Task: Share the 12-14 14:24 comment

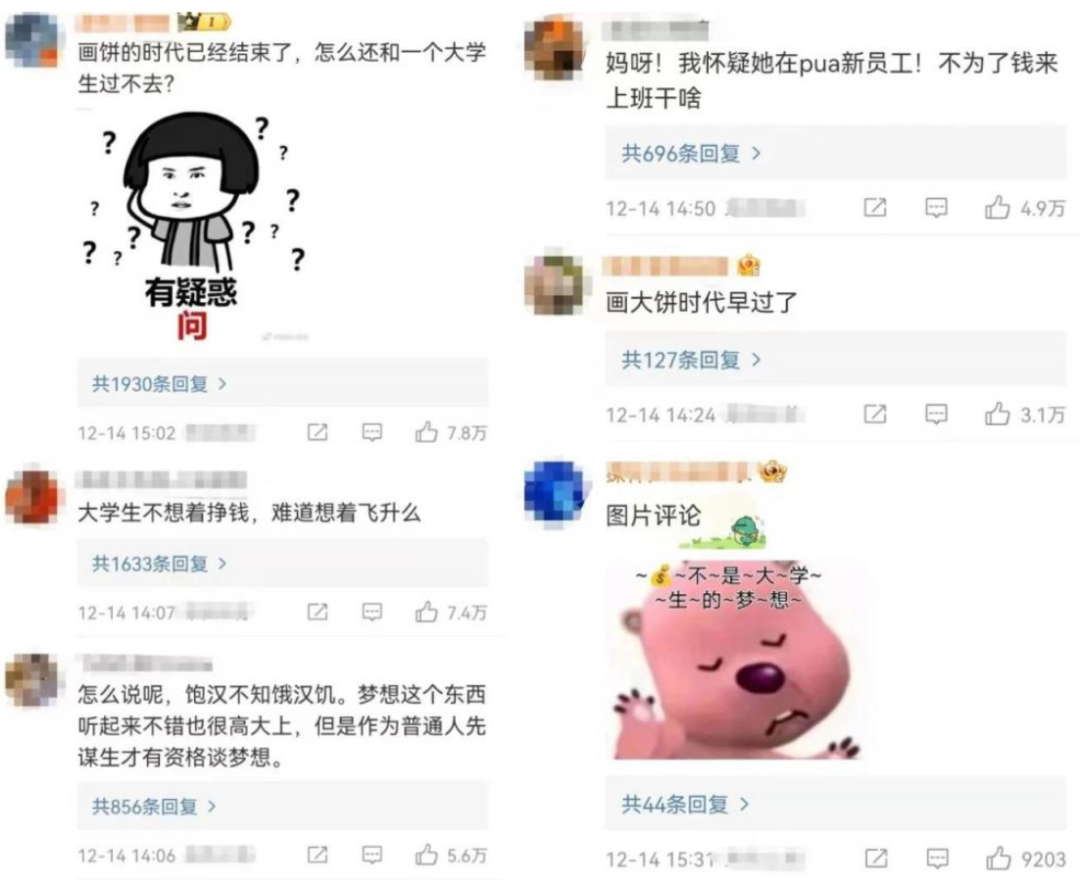Action: tap(875, 414)
